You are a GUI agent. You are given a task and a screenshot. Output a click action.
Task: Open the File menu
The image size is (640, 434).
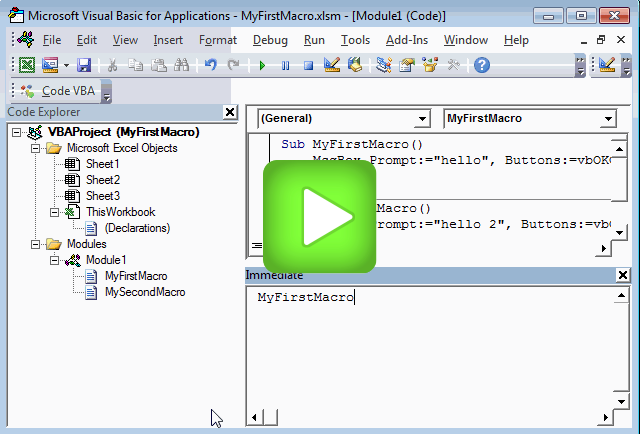click(x=52, y=40)
